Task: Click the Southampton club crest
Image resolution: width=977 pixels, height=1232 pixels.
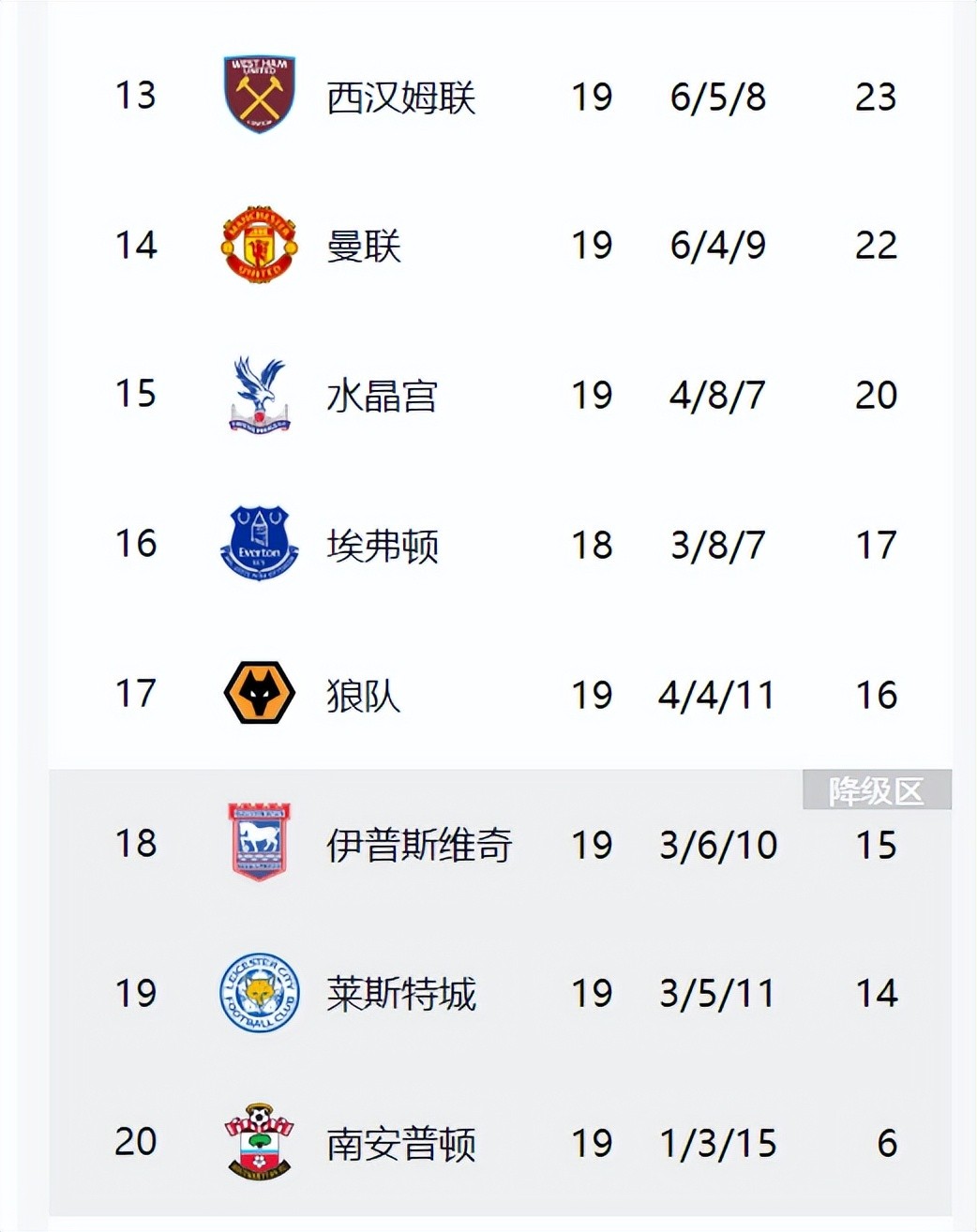Action: (x=260, y=1142)
